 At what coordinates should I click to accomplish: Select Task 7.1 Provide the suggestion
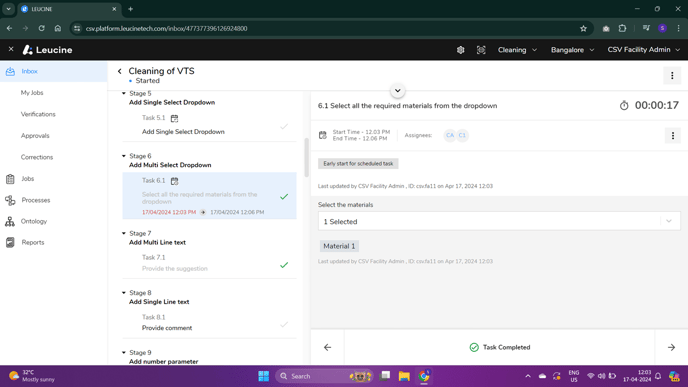point(209,263)
